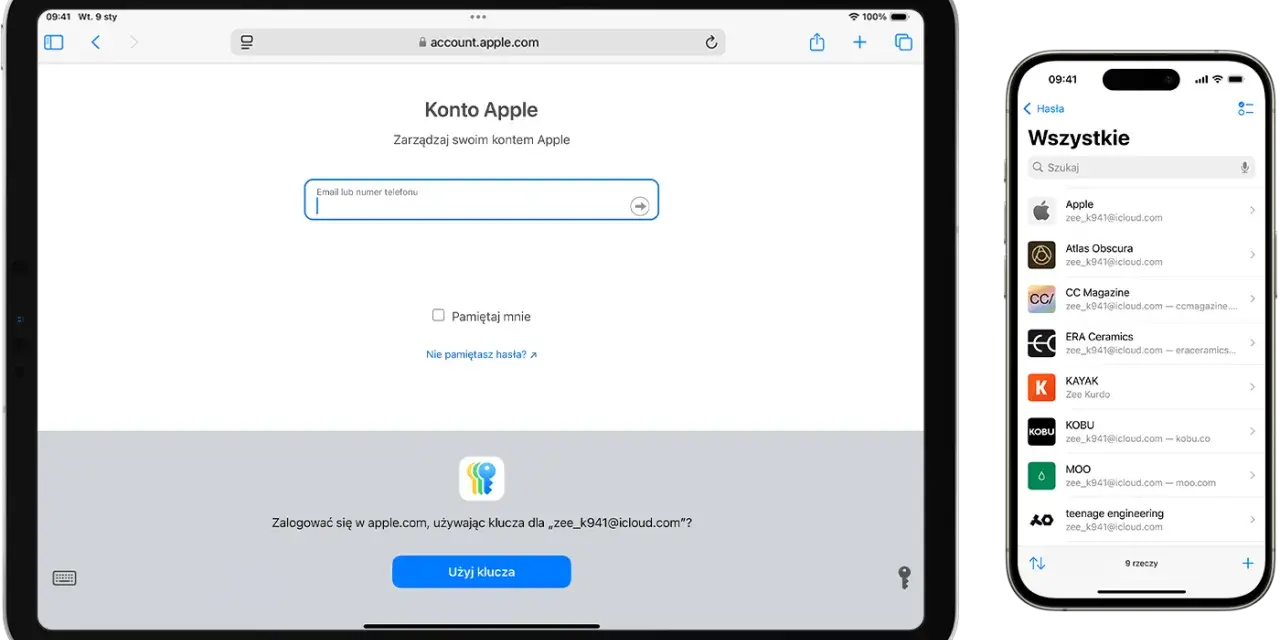
Task: Show the tab overview in Safari
Action: 903,42
